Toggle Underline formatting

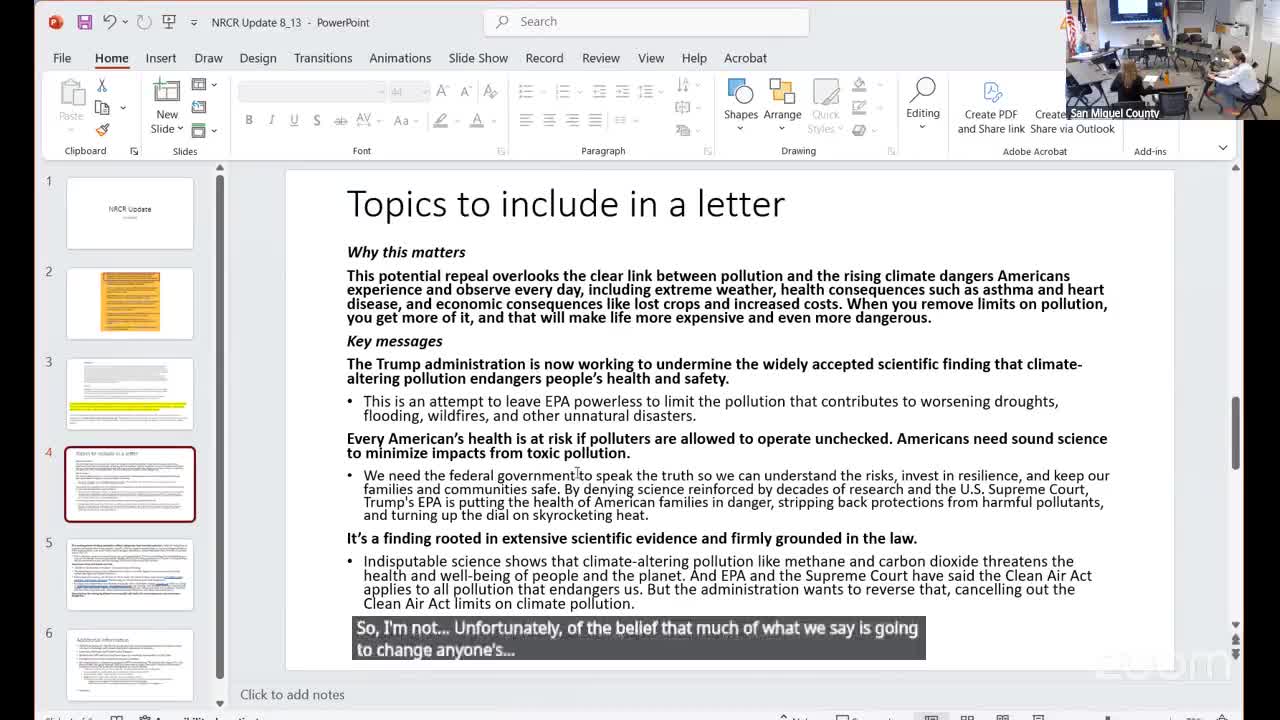pyautogui.click(x=294, y=120)
